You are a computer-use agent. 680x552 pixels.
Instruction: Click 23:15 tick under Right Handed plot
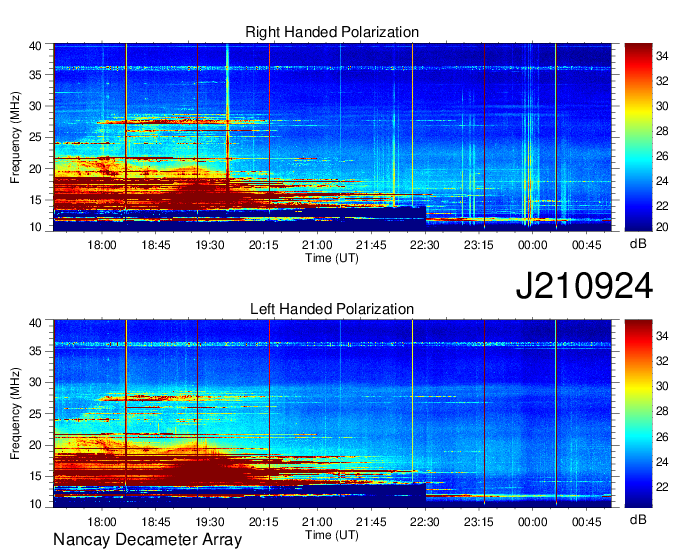[479, 245]
